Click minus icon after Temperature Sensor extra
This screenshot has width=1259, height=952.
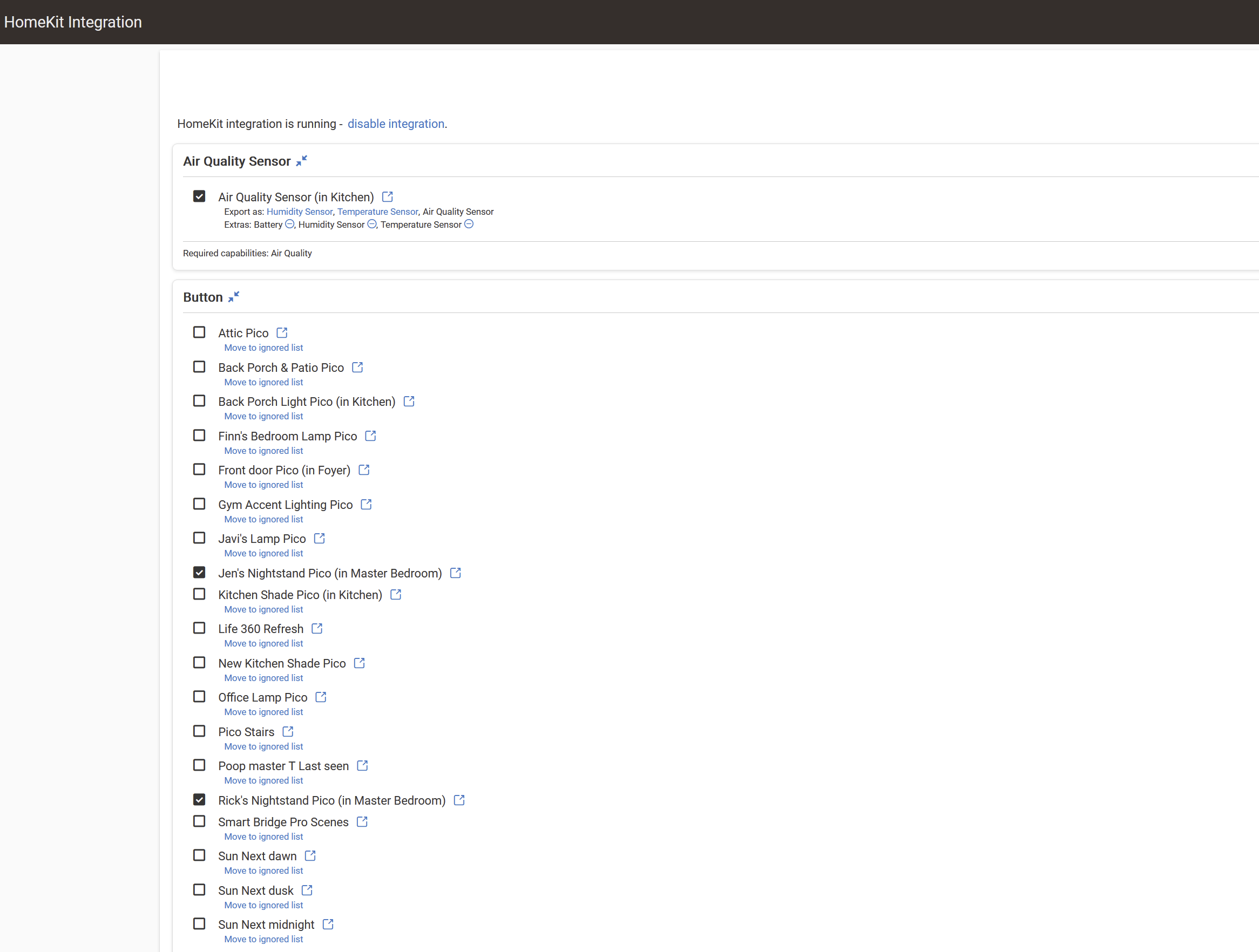click(x=469, y=224)
